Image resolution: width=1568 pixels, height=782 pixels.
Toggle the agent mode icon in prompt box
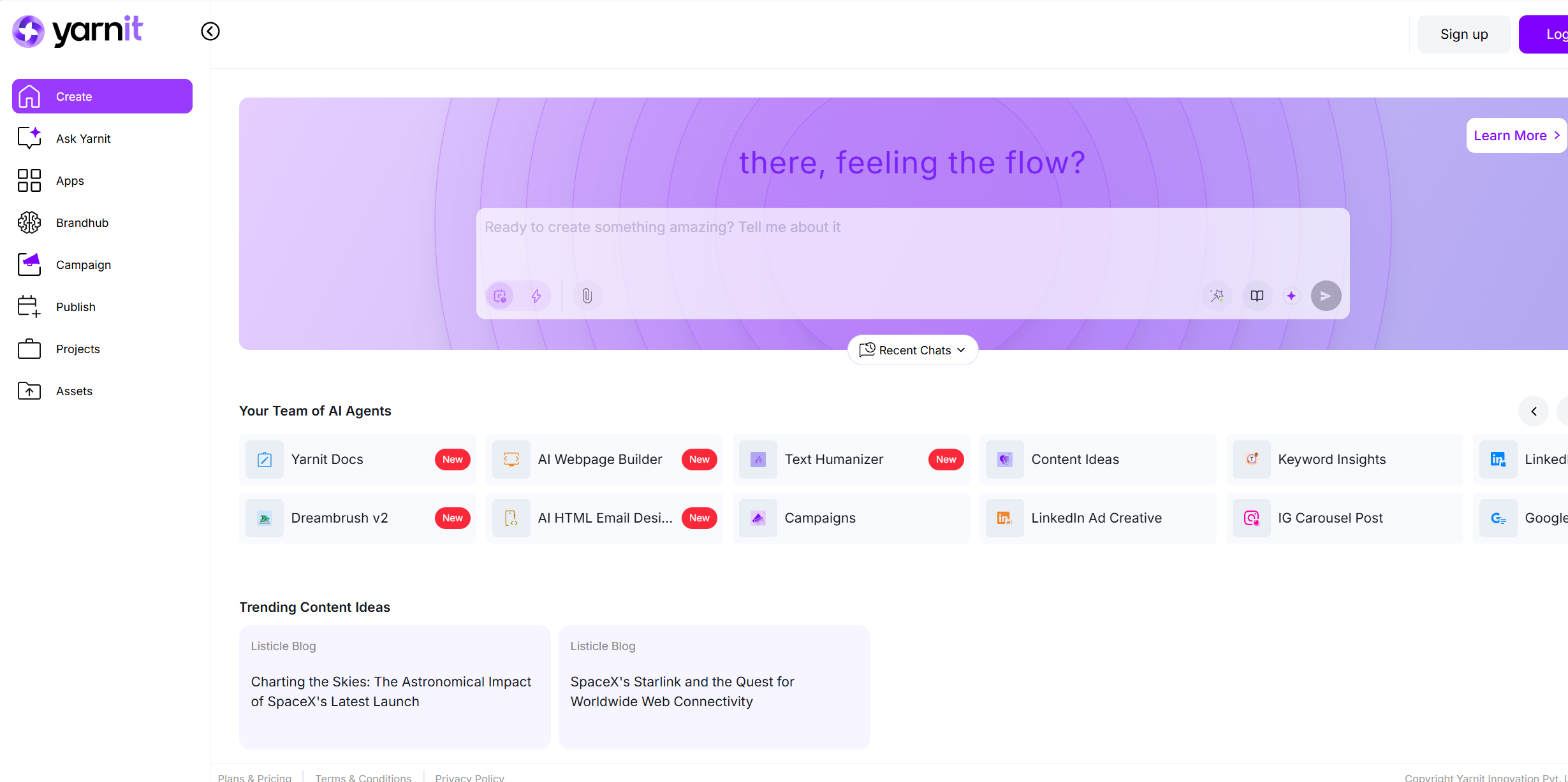pos(500,296)
